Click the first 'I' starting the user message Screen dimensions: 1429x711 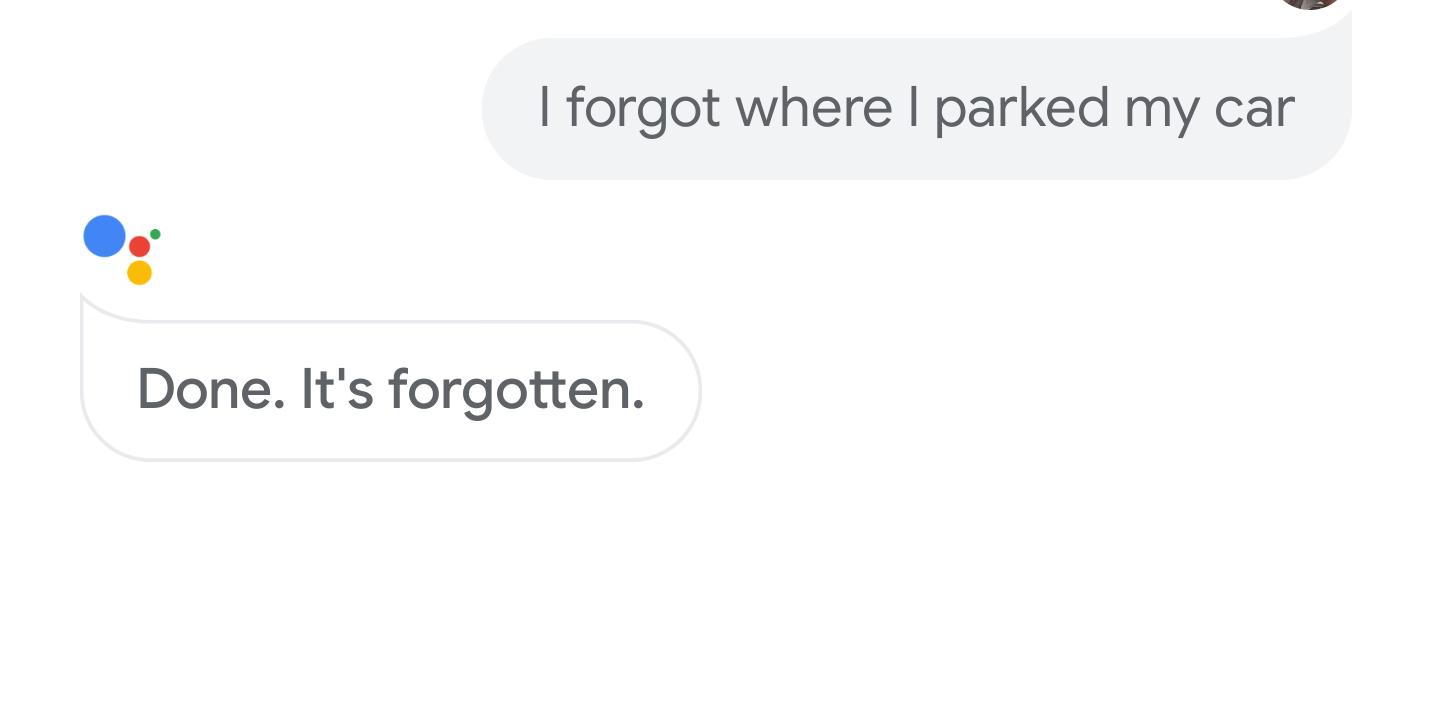click(544, 107)
